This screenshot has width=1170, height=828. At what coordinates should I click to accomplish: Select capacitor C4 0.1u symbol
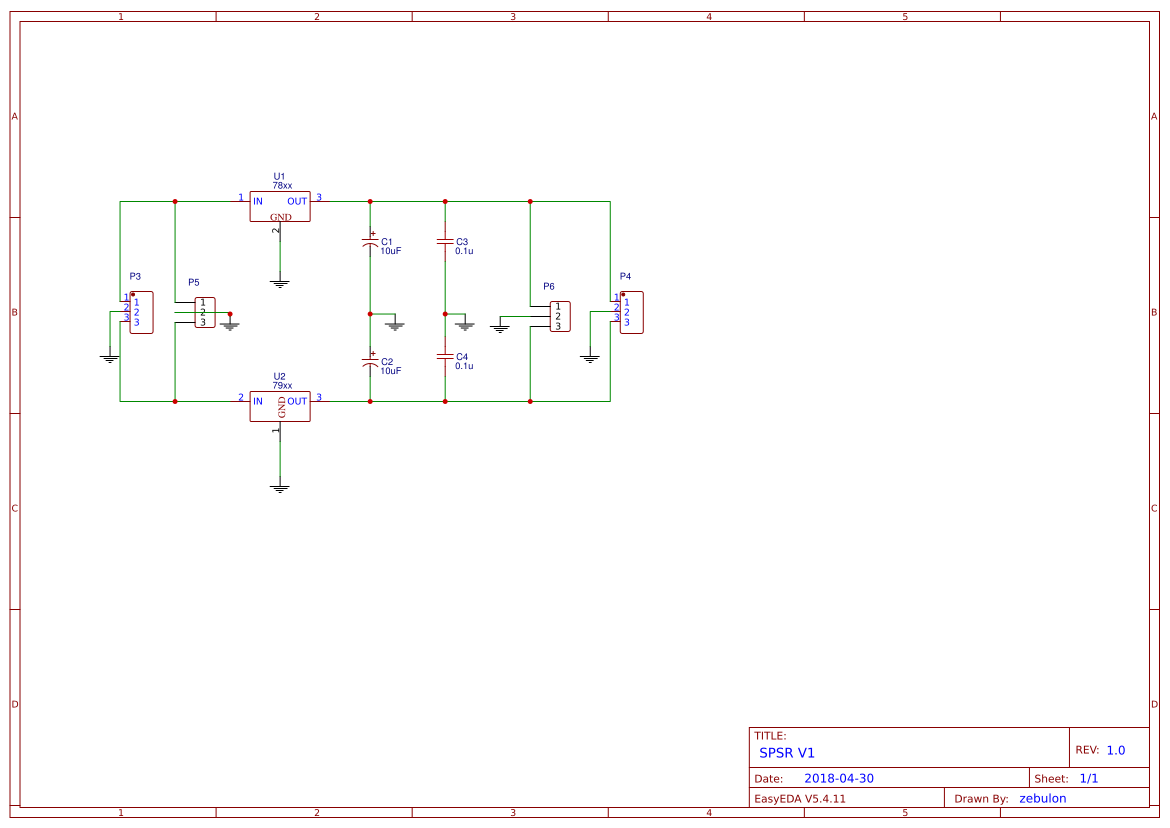point(443,358)
